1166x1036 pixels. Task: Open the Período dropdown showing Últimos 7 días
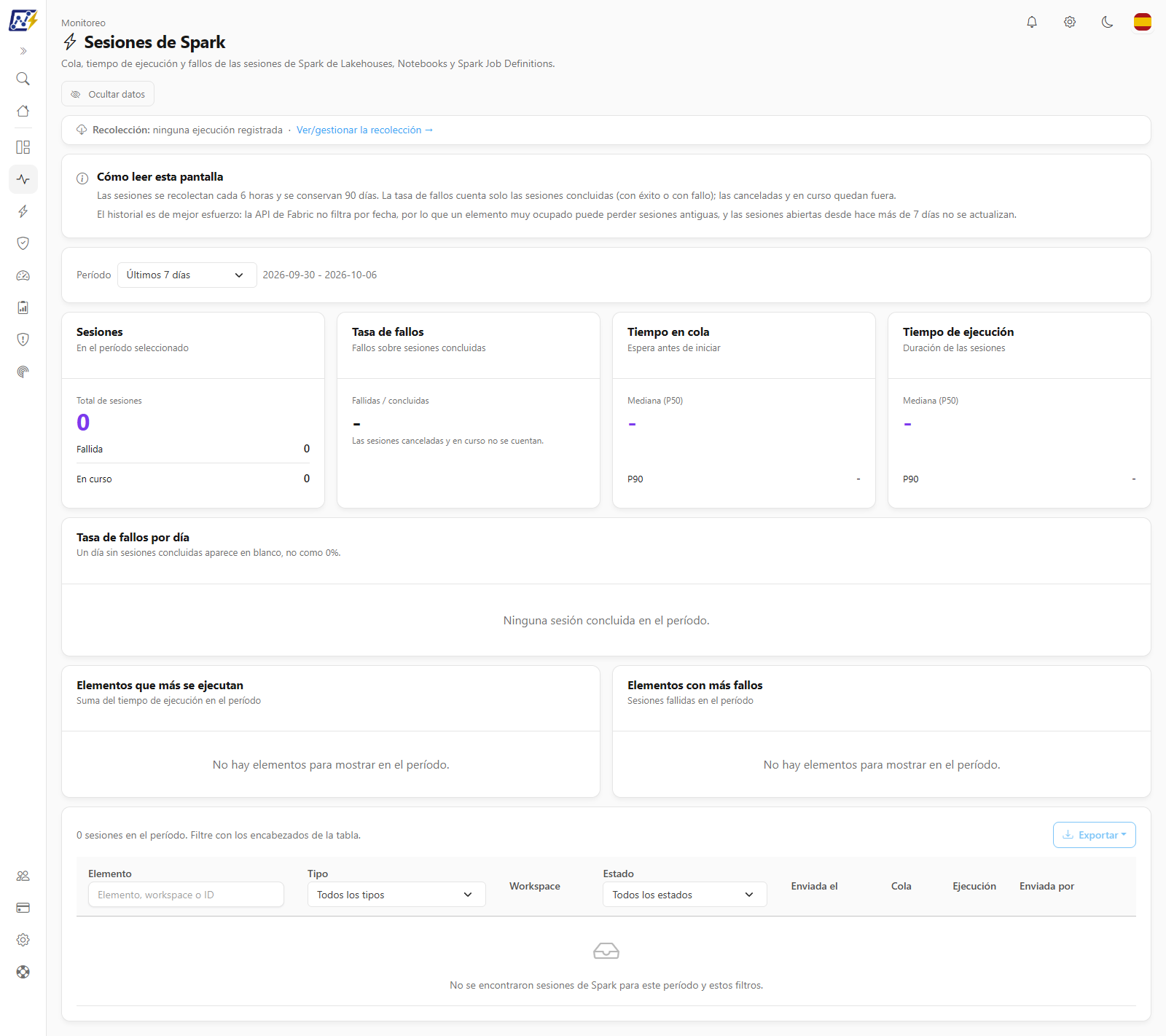(x=187, y=275)
